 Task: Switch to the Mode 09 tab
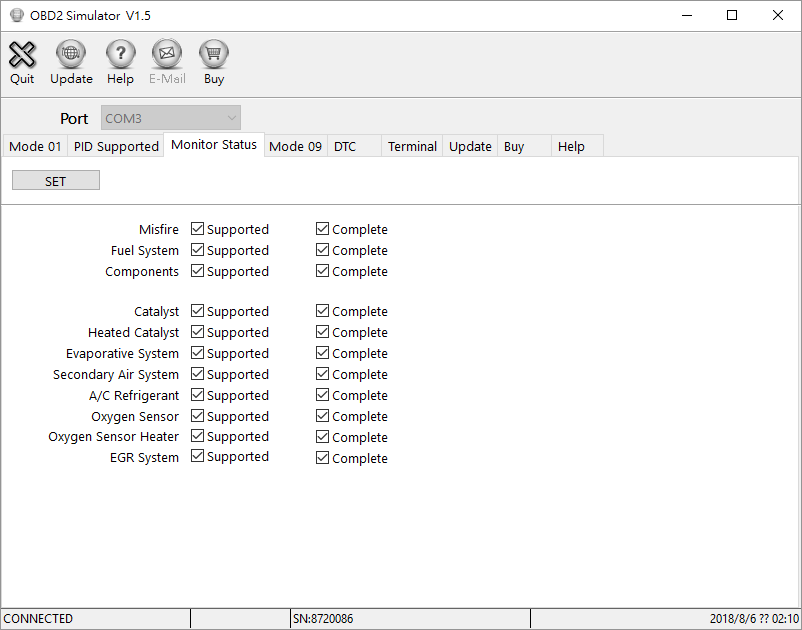295,147
